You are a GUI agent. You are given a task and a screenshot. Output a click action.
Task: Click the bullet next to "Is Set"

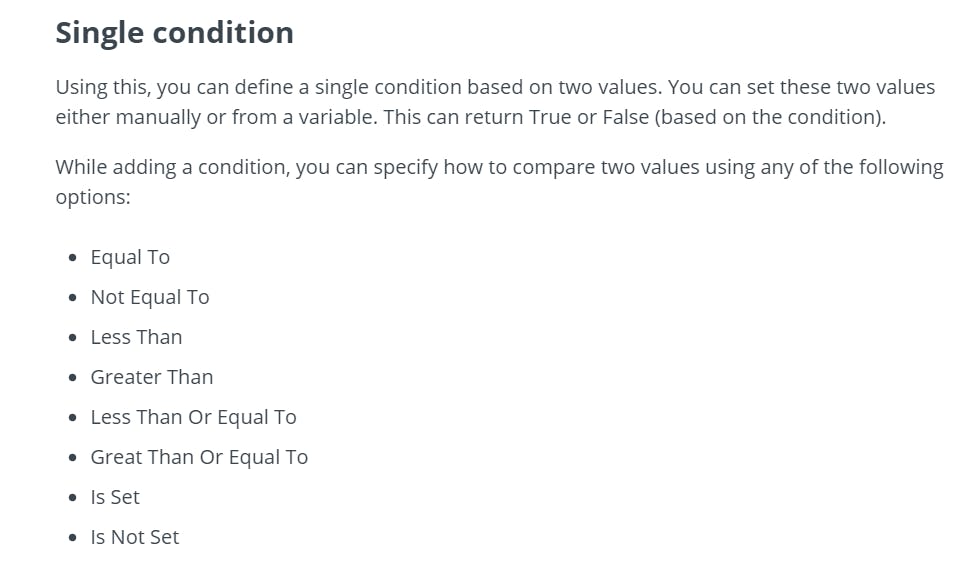pyautogui.click(x=73, y=498)
